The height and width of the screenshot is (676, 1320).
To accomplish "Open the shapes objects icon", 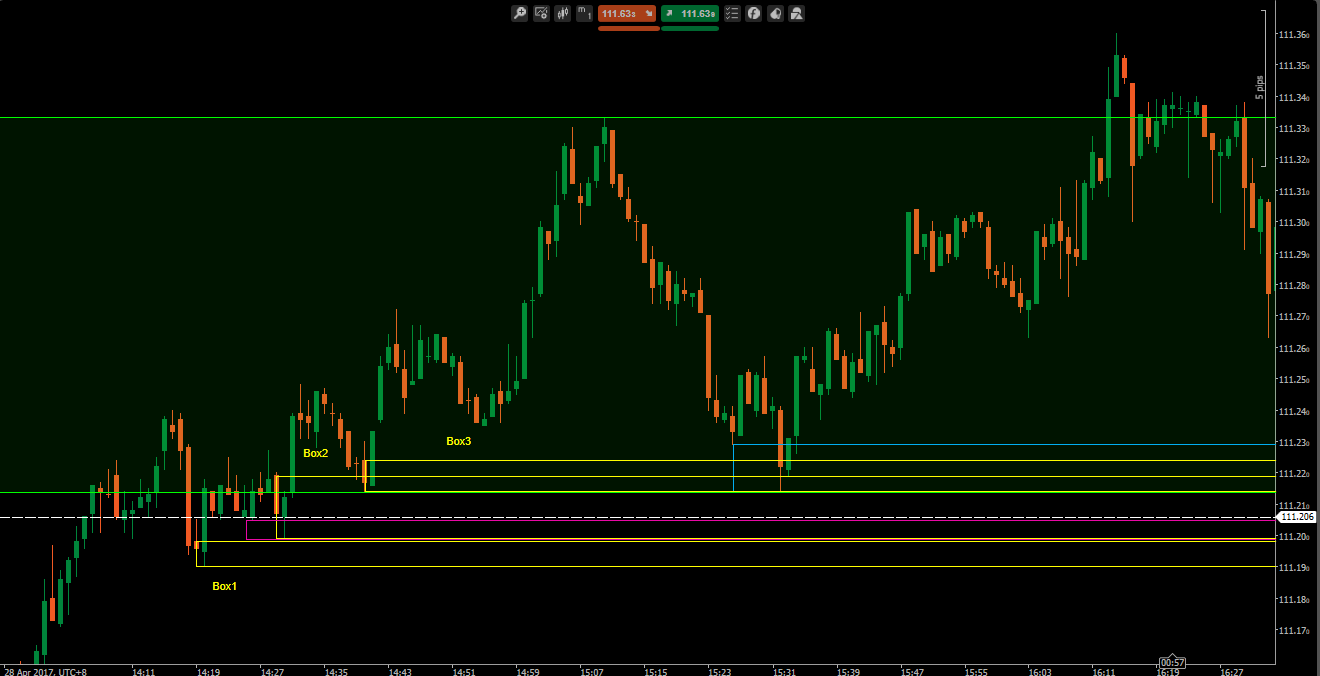I will (x=797, y=13).
